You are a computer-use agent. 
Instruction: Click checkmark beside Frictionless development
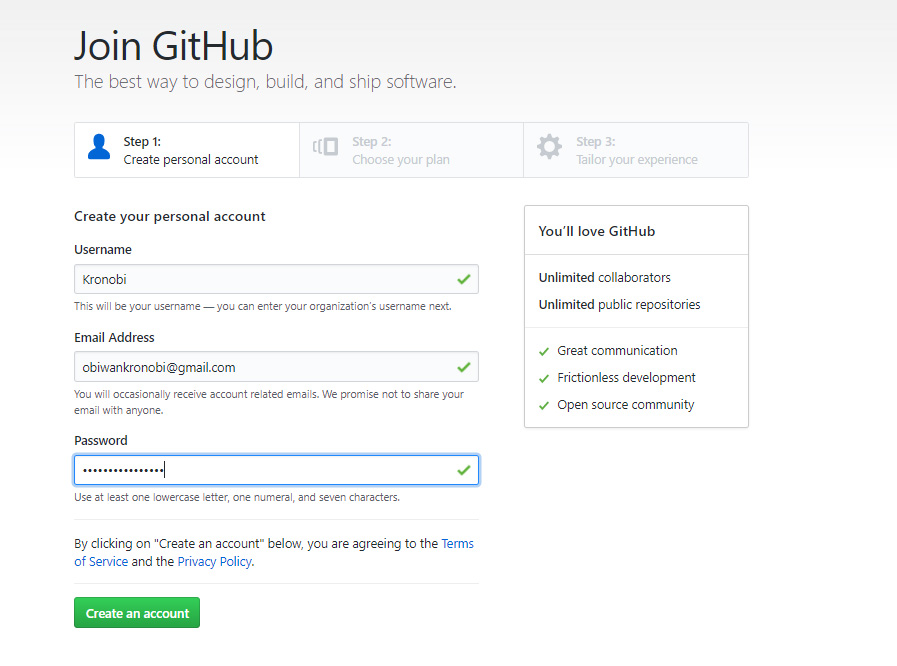pyautogui.click(x=544, y=379)
